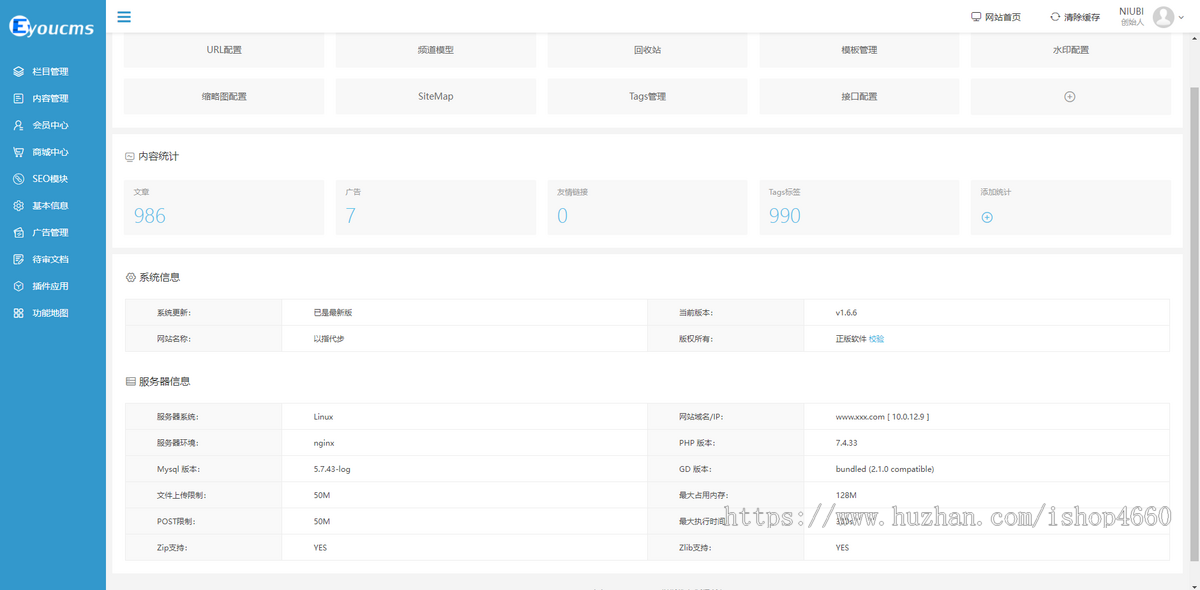
Task: Open the 广告 7 statistics card
Action: click(x=436, y=207)
